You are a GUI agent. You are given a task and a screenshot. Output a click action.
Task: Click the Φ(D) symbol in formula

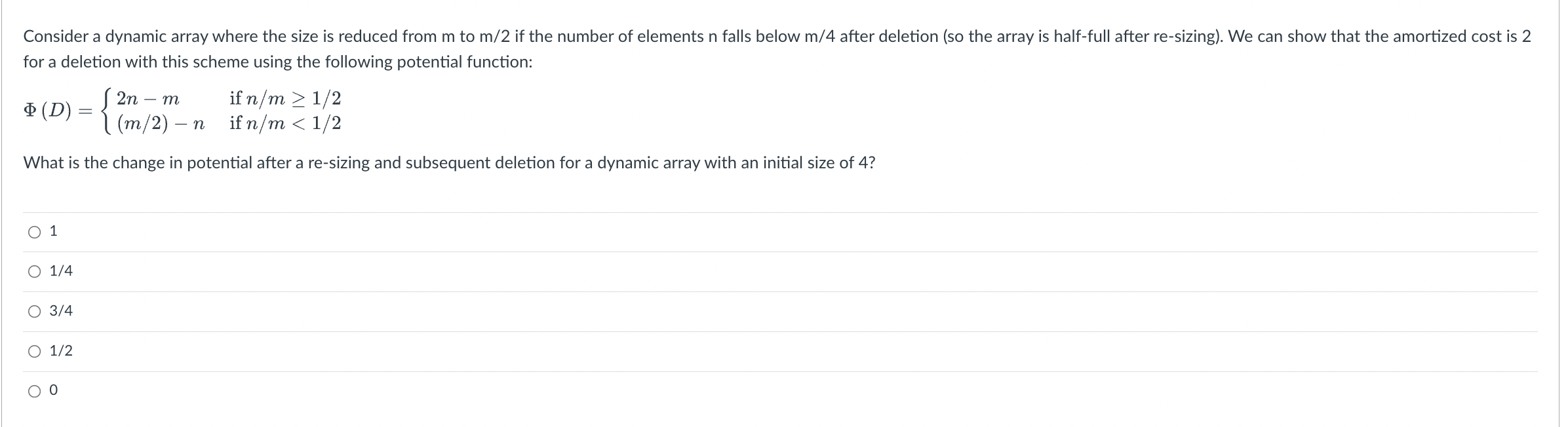point(47,110)
